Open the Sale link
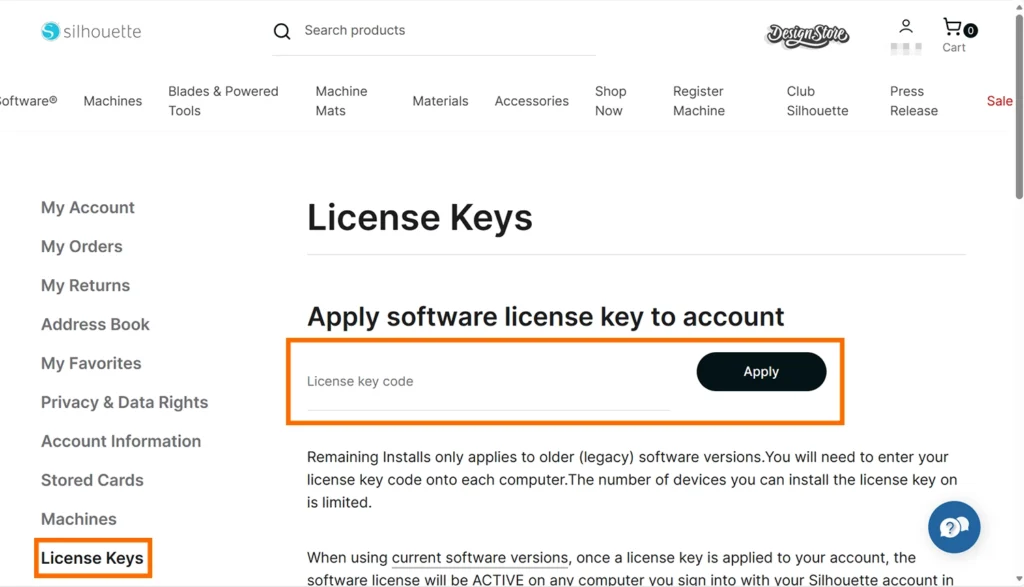The height and width of the screenshot is (587, 1024). click(x=999, y=101)
